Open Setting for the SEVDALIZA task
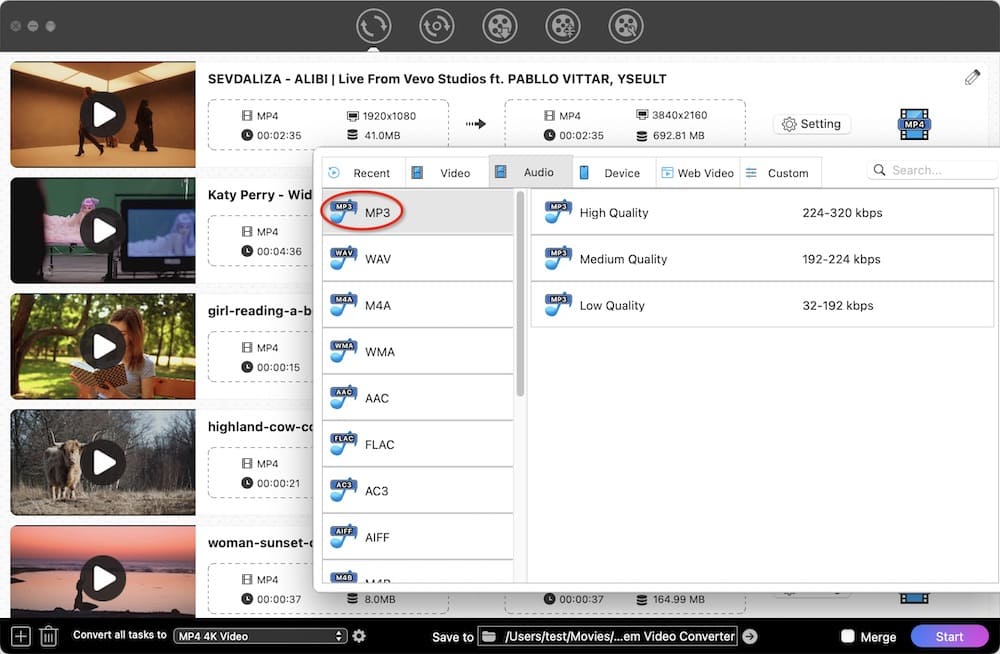This screenshot has width=1000, height=654. (x=812, y=124)
